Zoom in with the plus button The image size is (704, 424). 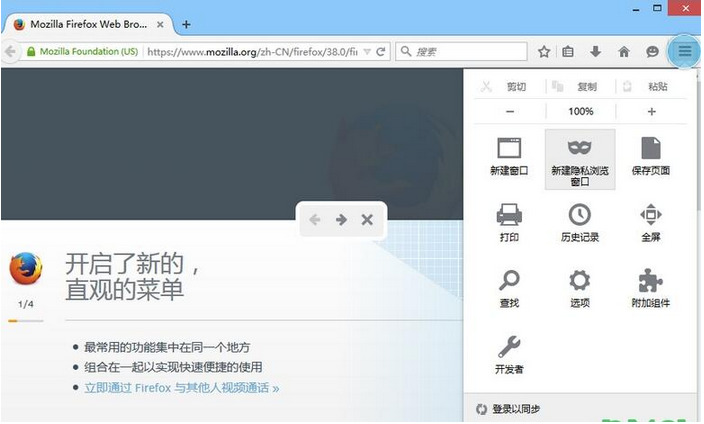[x=651, y=111]
